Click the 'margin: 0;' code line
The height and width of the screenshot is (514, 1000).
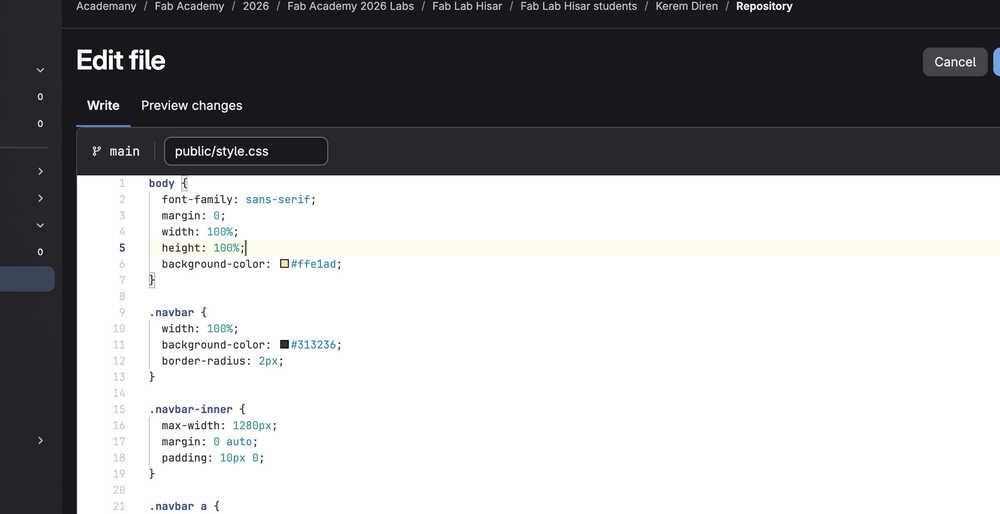(193, 216)
